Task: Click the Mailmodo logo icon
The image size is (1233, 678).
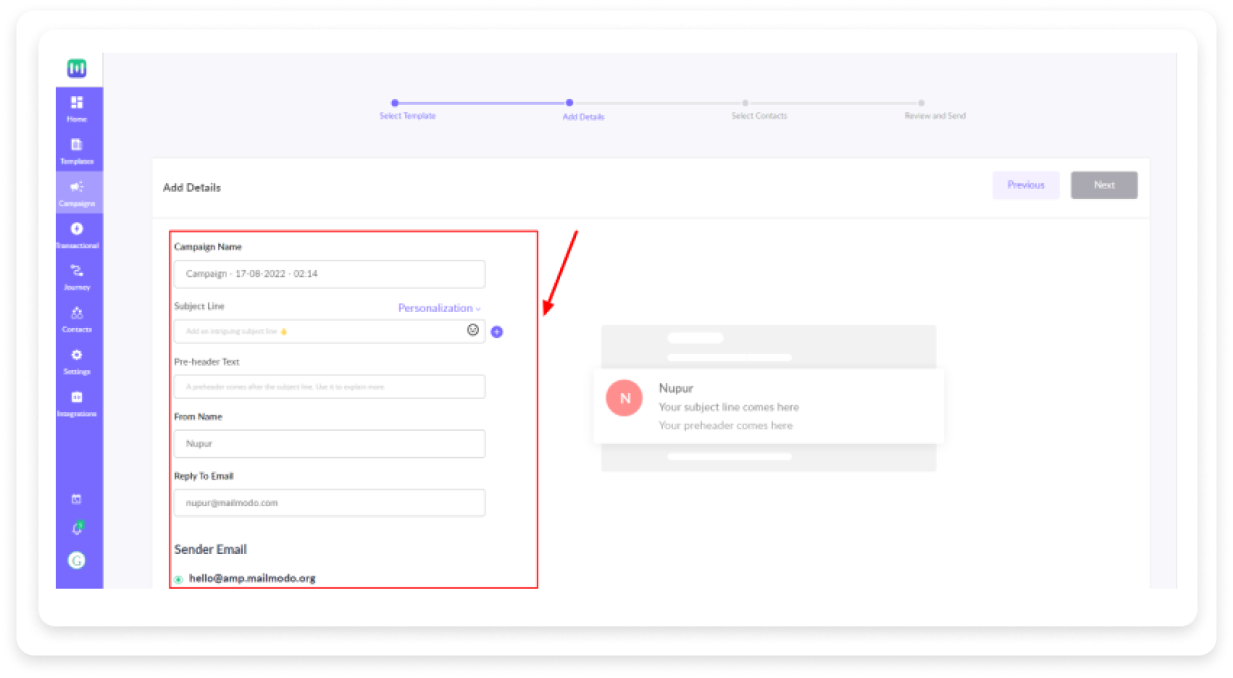Action: [x=77, y=68]
